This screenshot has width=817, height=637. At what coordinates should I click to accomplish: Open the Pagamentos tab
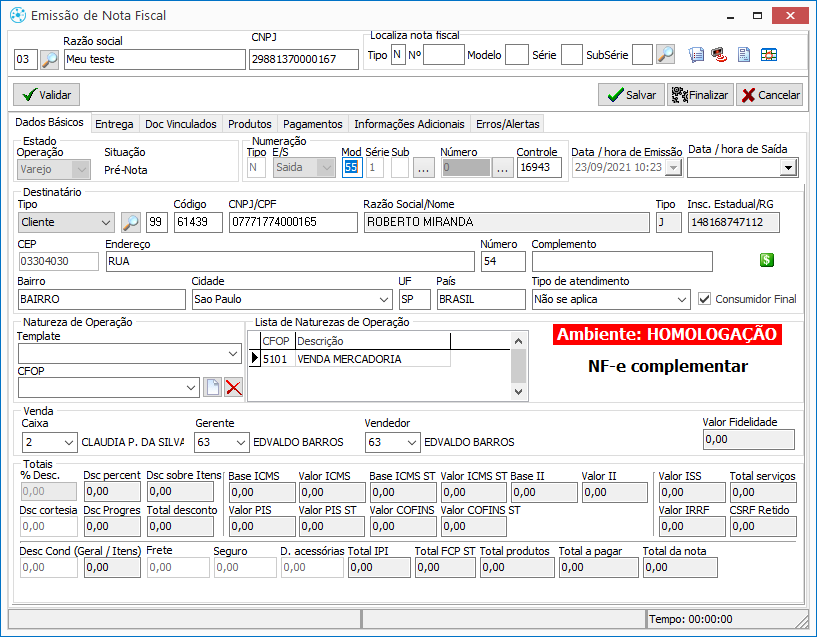pyautogui.click(x=313, y=124)
